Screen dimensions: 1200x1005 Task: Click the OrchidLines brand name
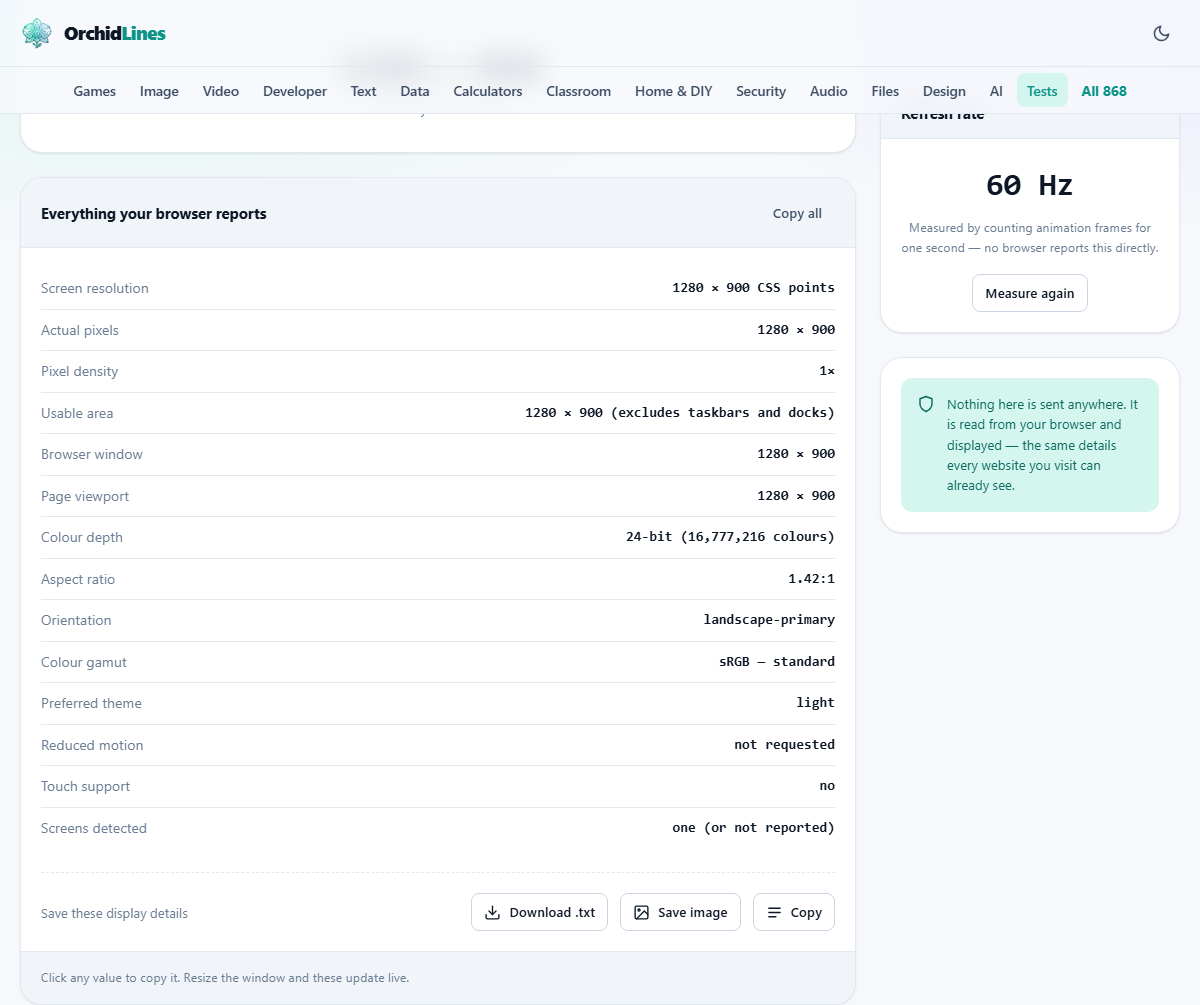point(115,33)
